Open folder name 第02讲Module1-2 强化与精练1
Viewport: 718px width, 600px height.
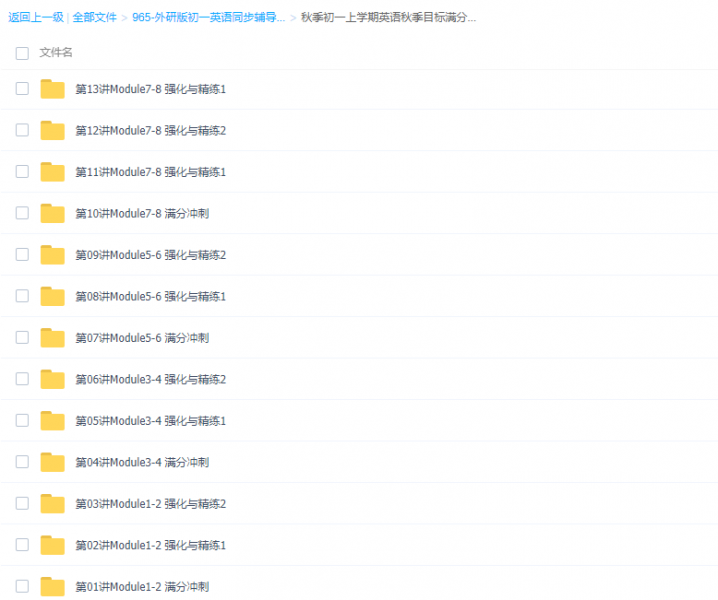pyautogui.click(x=151, y=545)
